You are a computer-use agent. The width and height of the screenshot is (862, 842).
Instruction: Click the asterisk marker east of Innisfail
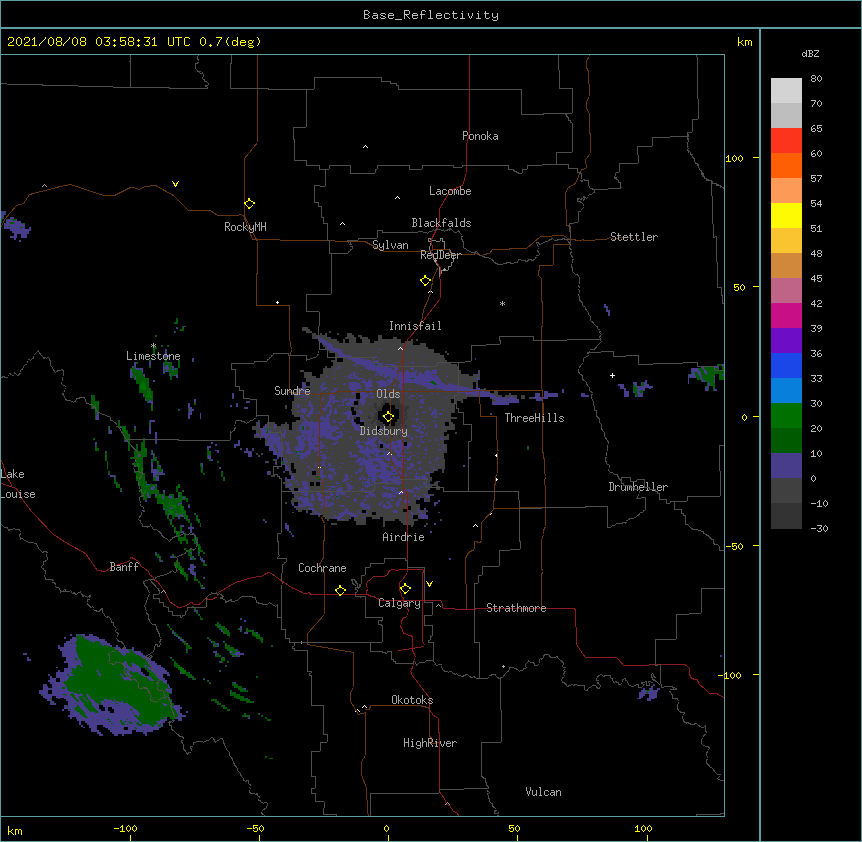(502, 303)
